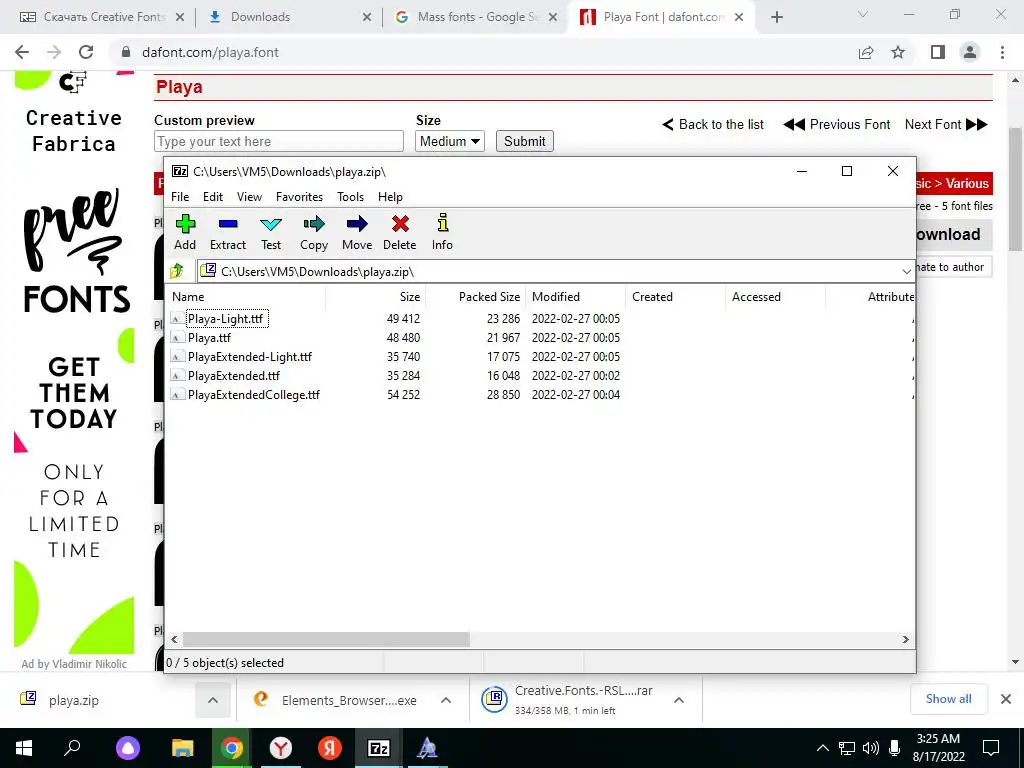Share this page via the share icon
The image size is (1024, 768).
tap(866, 52)
